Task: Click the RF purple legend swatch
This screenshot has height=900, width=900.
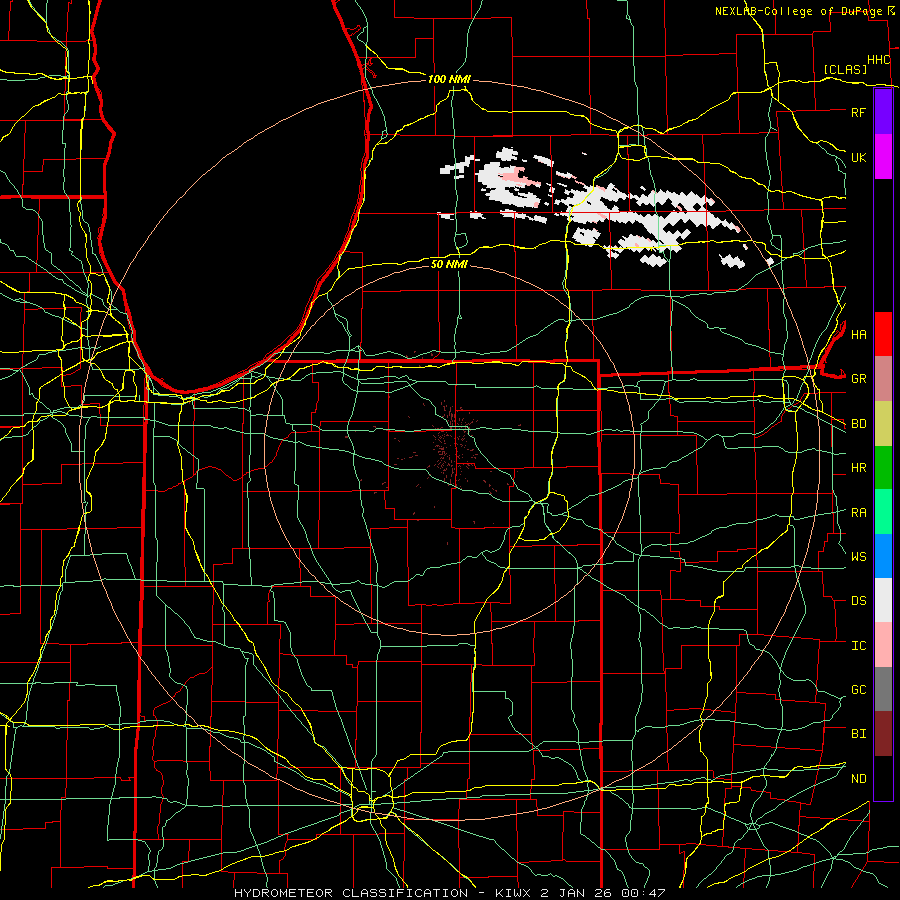Action: click(883, 112)
